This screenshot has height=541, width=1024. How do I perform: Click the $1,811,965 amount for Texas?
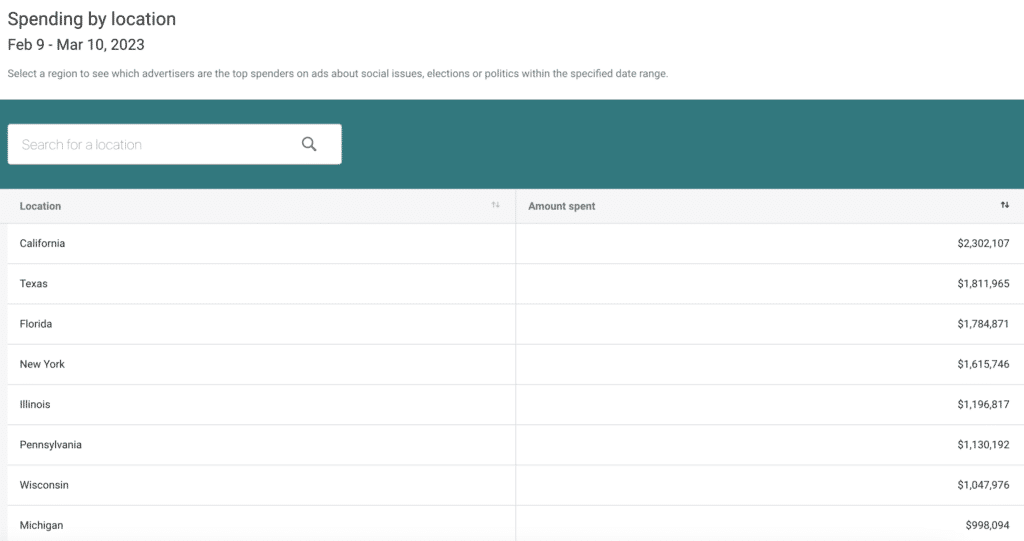click(982, 284)
